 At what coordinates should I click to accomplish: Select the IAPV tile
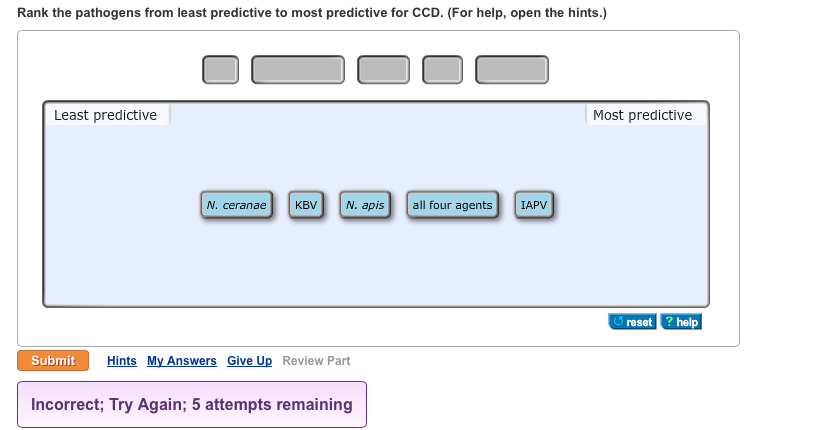pos(534,204)
